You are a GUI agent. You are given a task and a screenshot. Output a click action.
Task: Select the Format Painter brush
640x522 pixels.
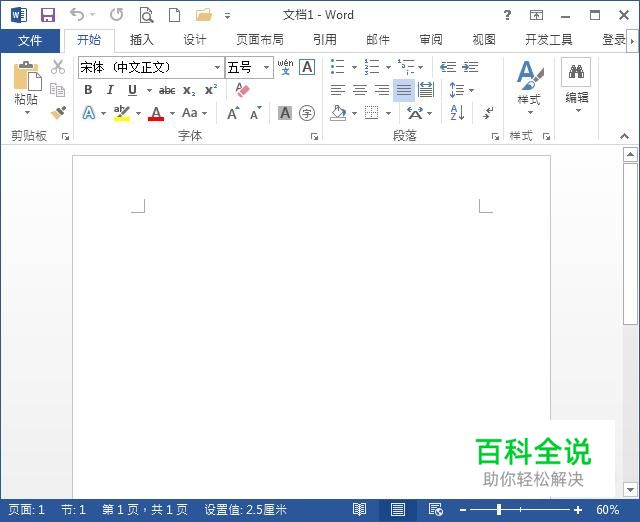(x=58, y=113)
